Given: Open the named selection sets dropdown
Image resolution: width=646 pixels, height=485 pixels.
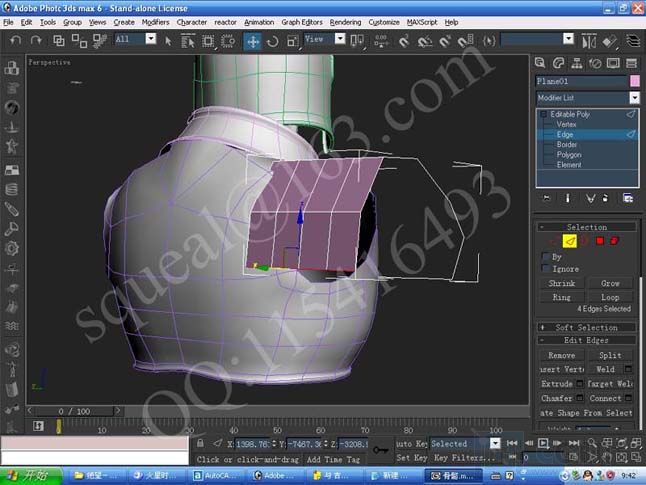Looking at the screenshot, I should tap(569, 39).
